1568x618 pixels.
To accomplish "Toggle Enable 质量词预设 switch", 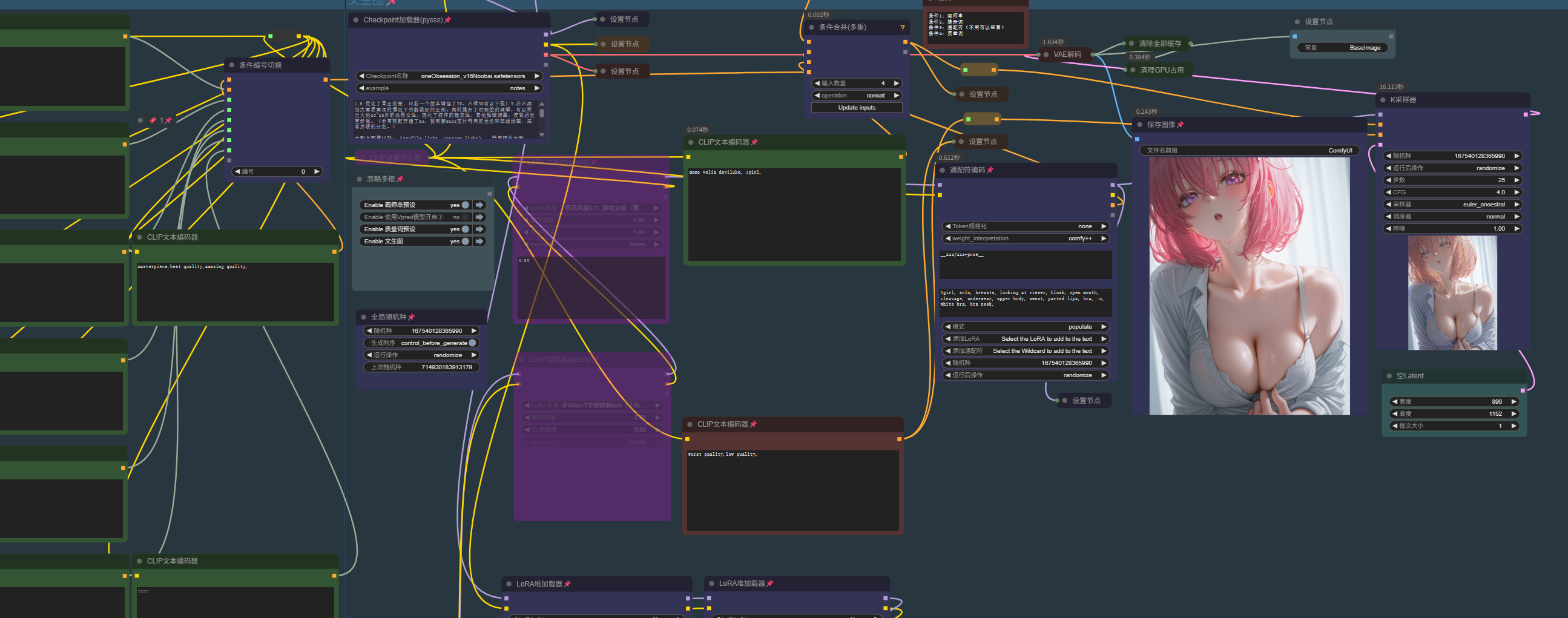I will pyautogui.click(x=466, y=229).
